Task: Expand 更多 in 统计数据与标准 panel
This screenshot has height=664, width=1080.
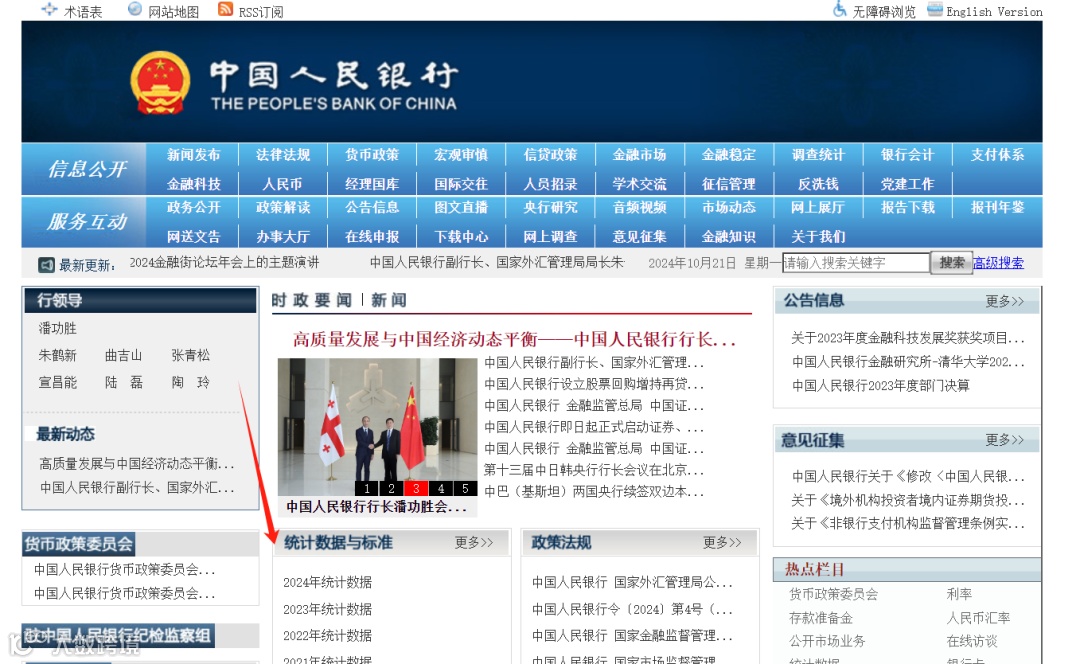Action: (x=474, y=543)
